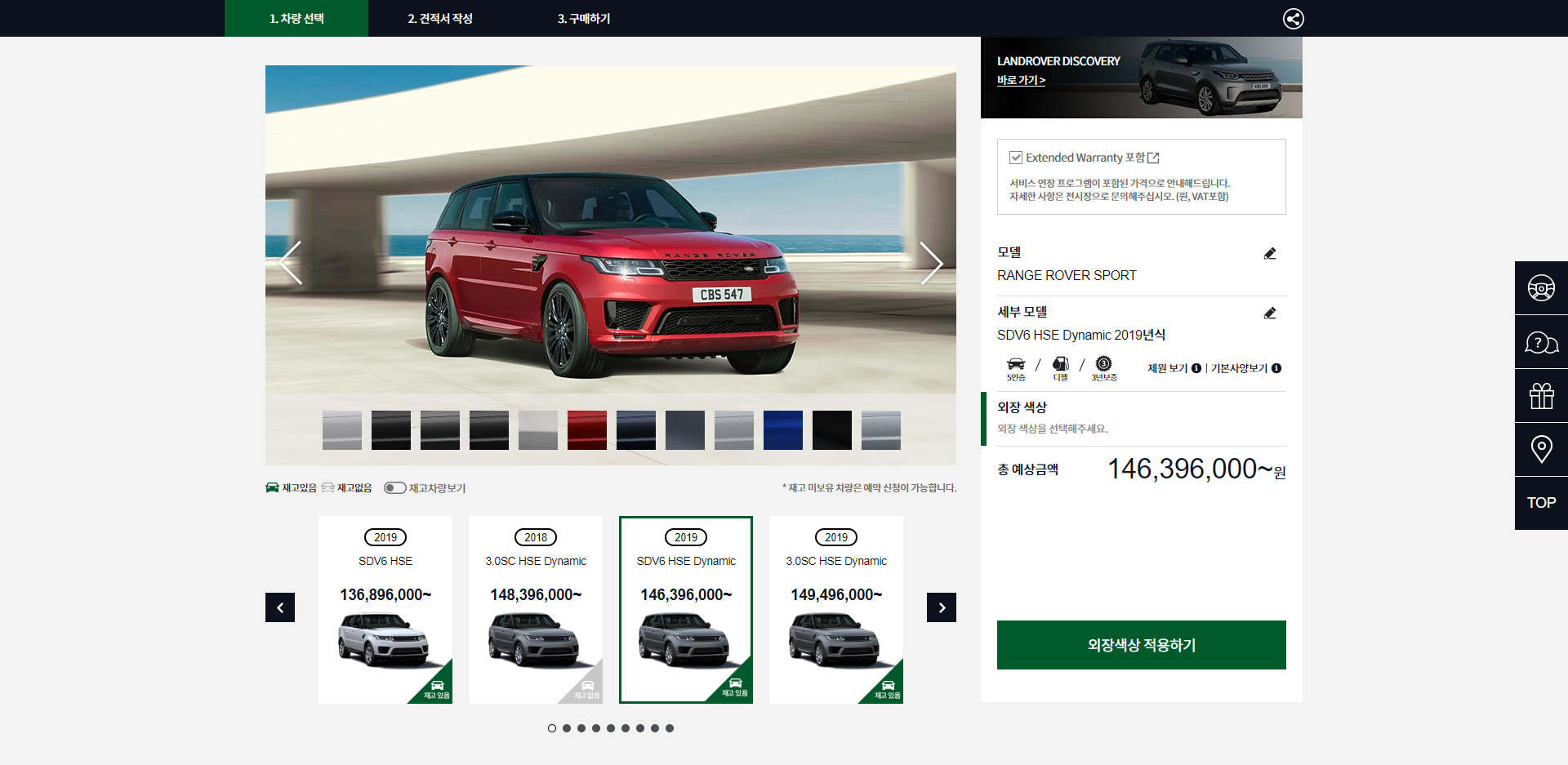The width and height of the screenshot is (1568, 765).
Task: Jump to TOP of the page
Action: [x=1541, y=503]
